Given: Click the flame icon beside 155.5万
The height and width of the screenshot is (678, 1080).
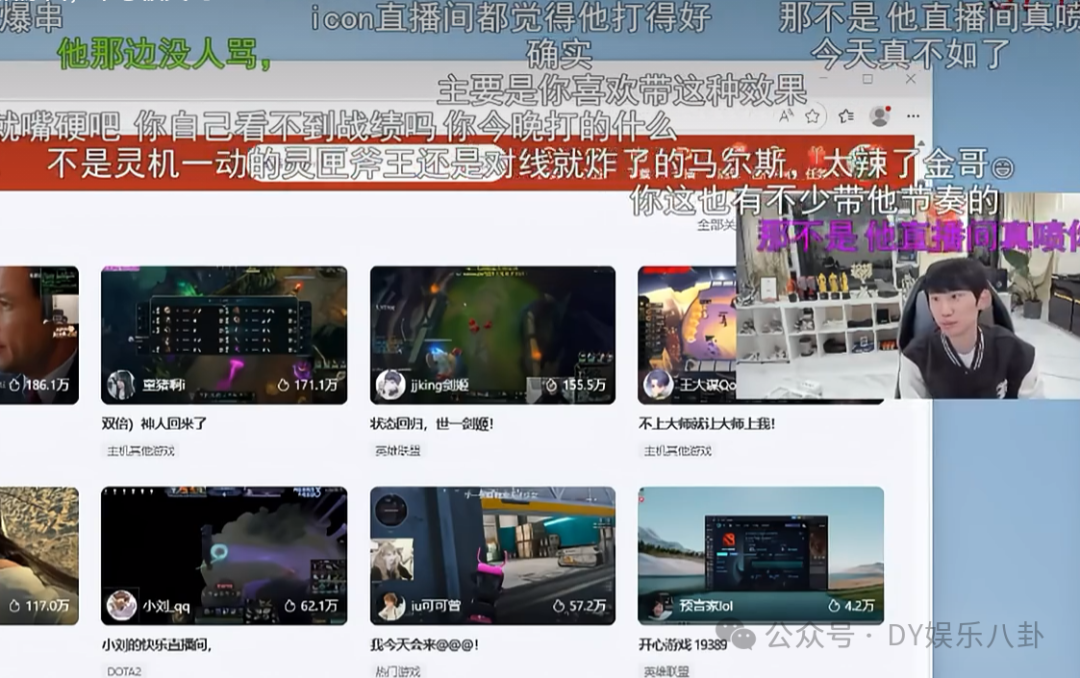Looking at the screenshot, I should (551, 385).
